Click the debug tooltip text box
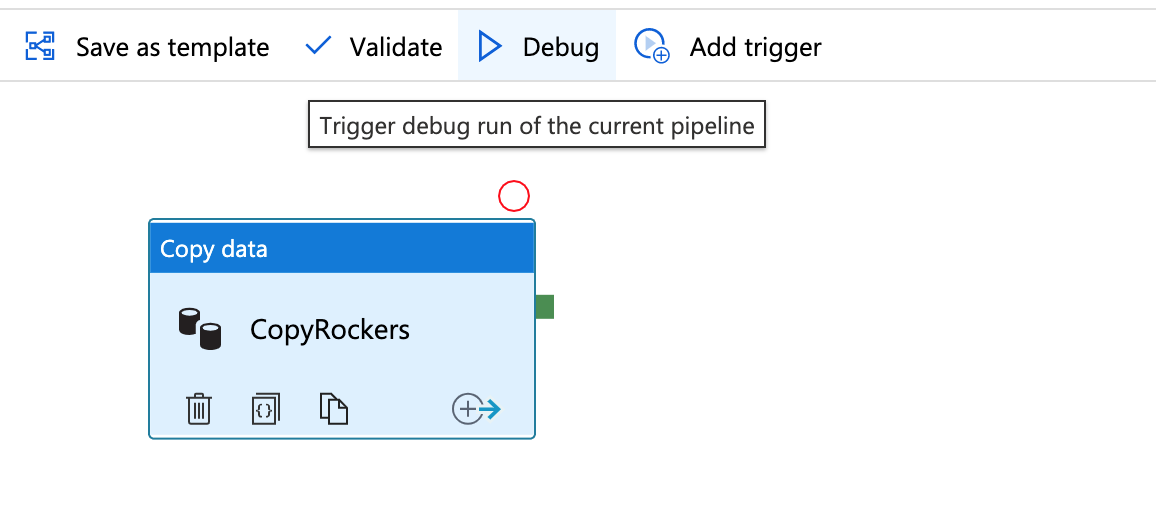 click(x=537, y=125)
